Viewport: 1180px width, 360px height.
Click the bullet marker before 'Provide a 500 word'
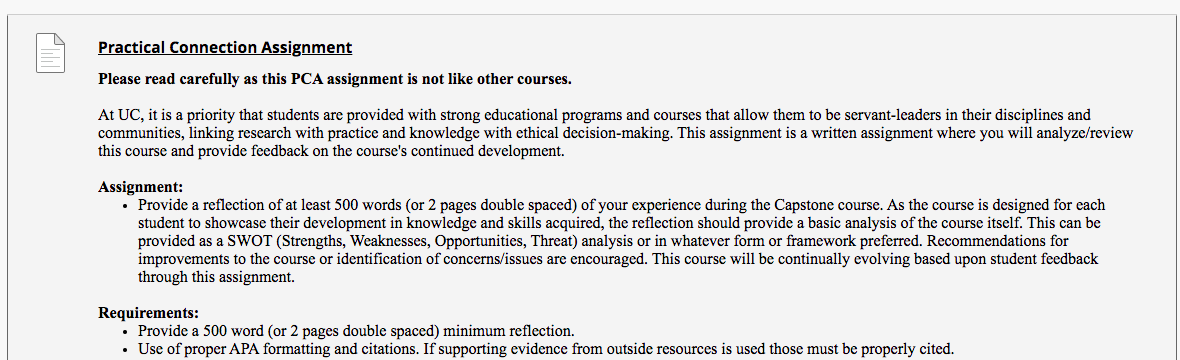(x=126, y=331)
